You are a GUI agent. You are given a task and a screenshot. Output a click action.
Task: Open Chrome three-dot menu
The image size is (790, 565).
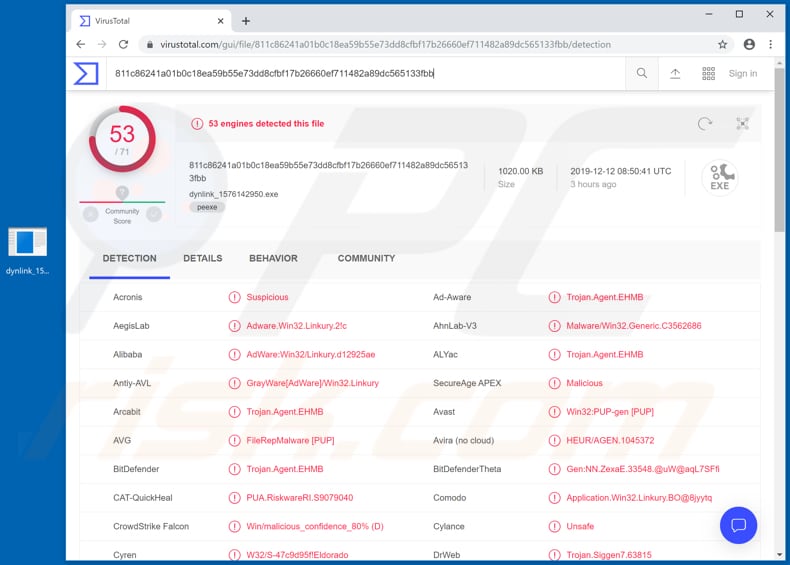[x=771, y=44]
